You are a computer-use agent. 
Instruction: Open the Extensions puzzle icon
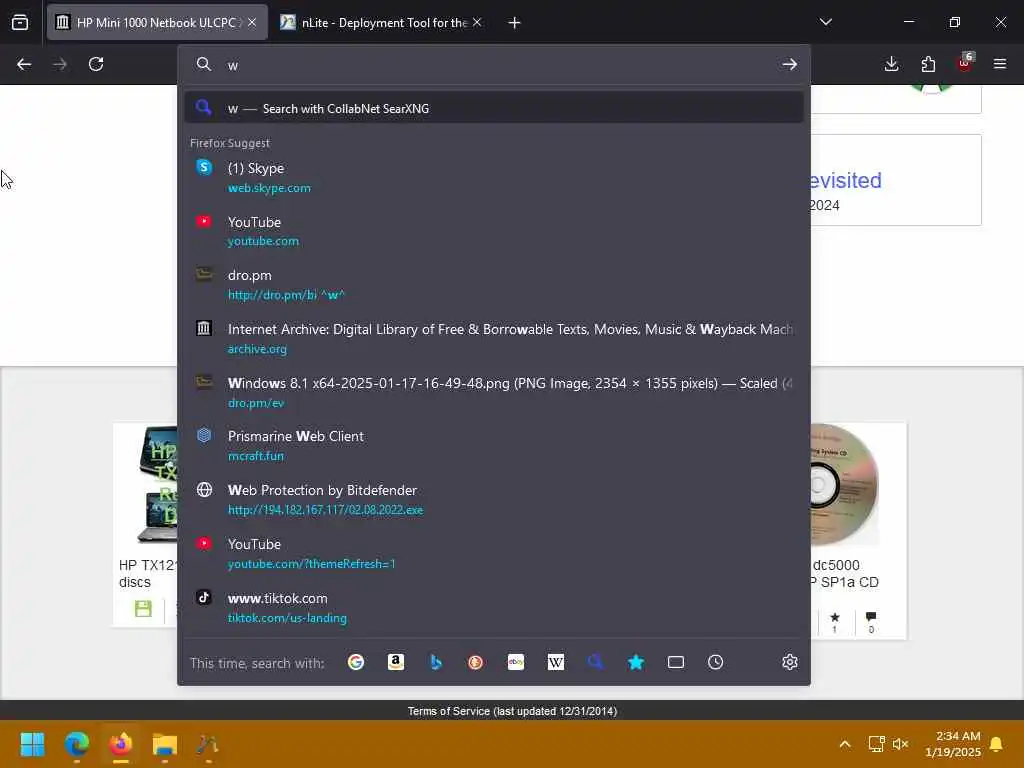928,64
